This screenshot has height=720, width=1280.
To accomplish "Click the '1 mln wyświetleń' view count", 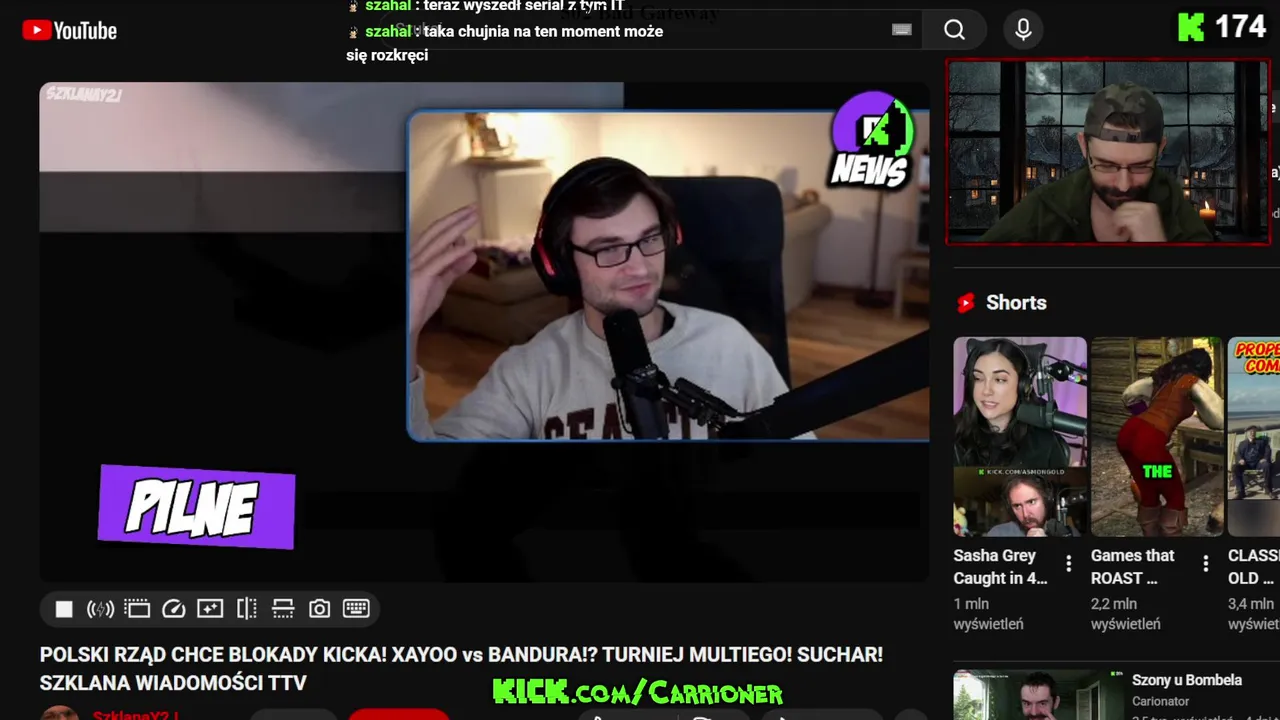I will click(988, 614).
